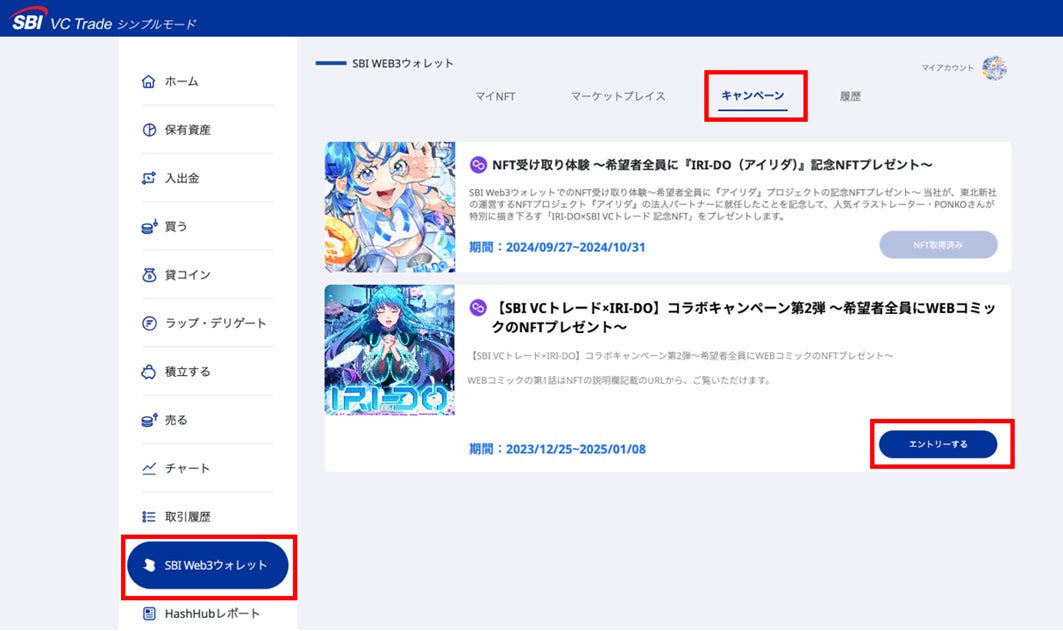Click the IRI-DO logo thumbnail of the second campaign
This screenshot has width=1063, height=631.
pyautogui.click(x=390, y=350)
